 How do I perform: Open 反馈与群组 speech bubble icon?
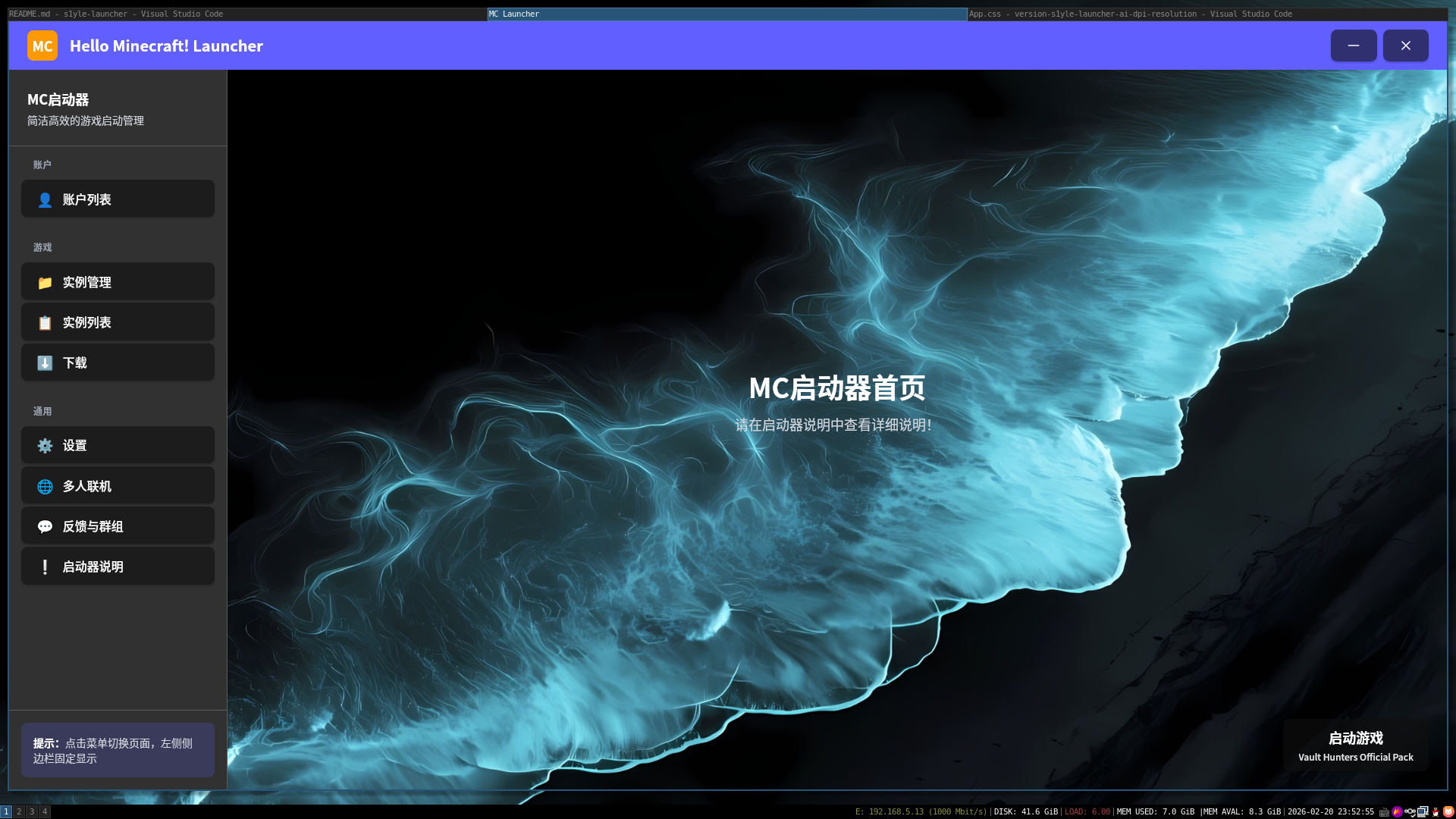[45, 526]
